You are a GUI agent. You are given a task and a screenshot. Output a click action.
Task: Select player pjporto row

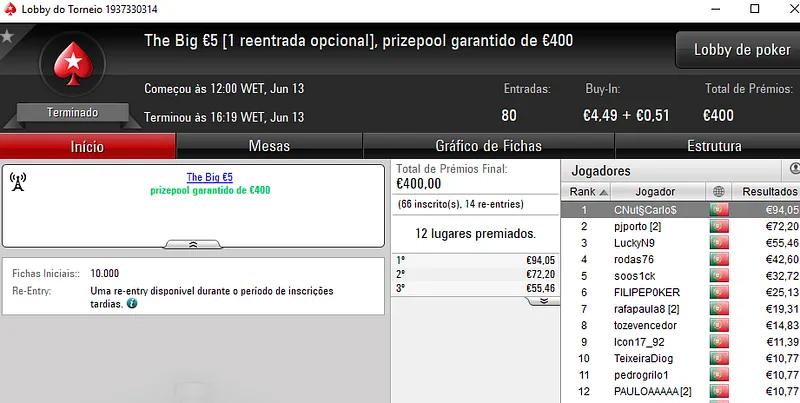pos(680,226)
